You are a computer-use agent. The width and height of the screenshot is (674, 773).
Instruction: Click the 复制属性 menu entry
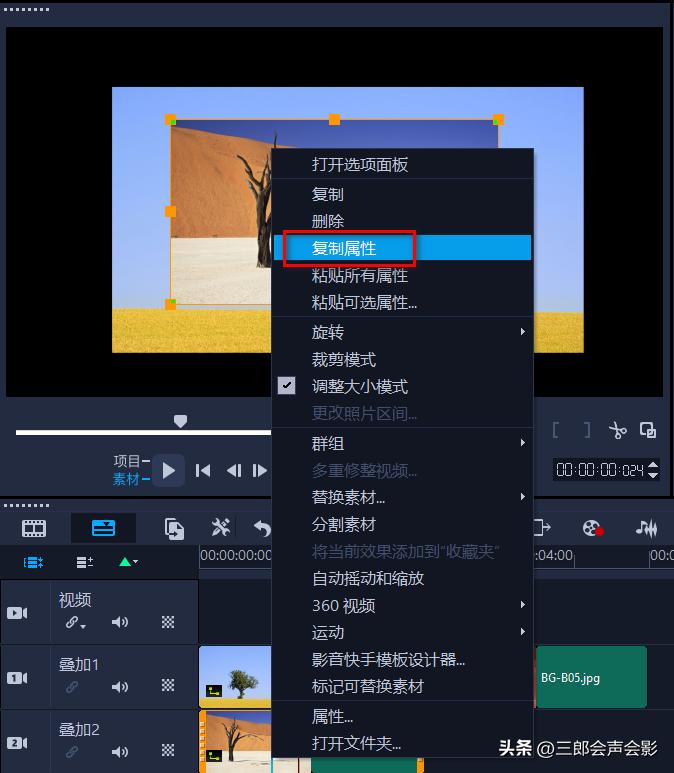(x=402, y=247)
